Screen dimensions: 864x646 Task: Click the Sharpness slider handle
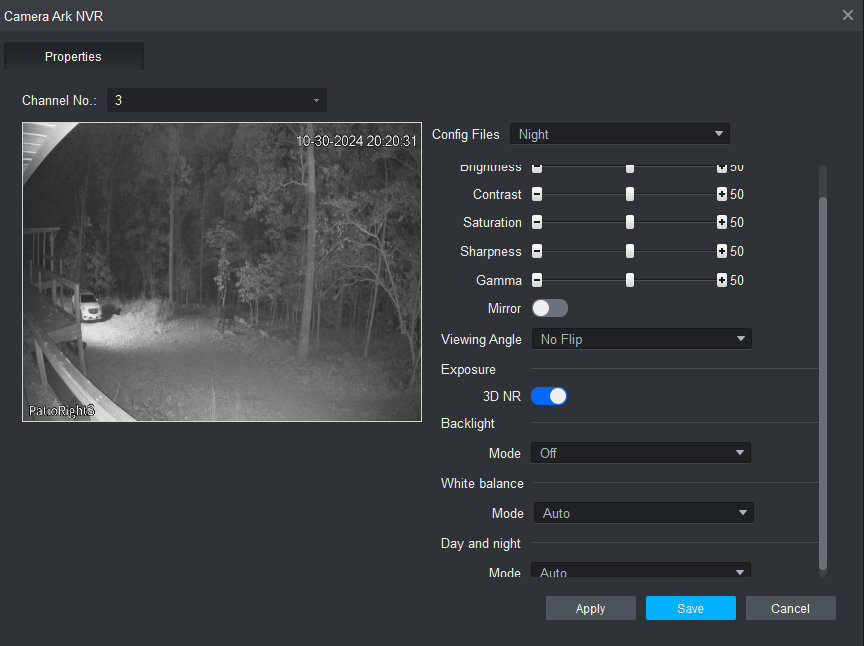(630, 251)
